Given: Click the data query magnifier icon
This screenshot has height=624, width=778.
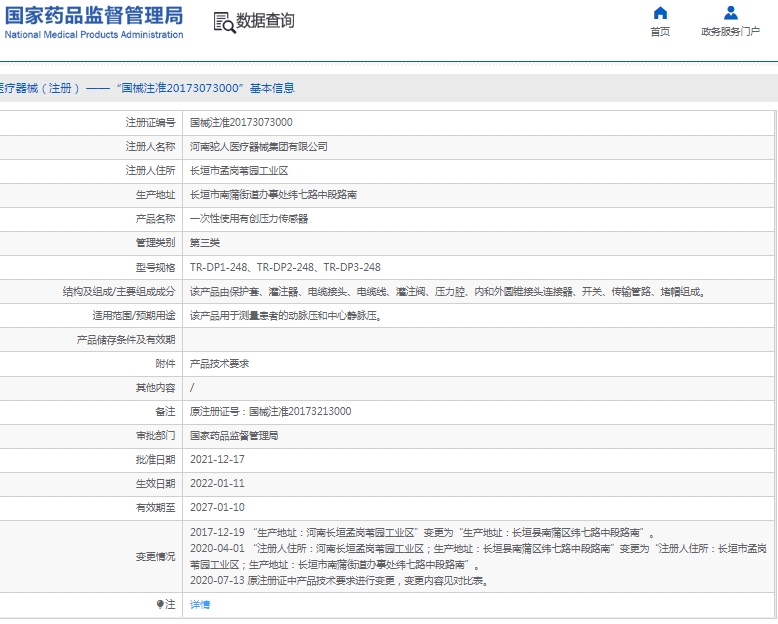Looking at the screenshot, I should [224, 23].
